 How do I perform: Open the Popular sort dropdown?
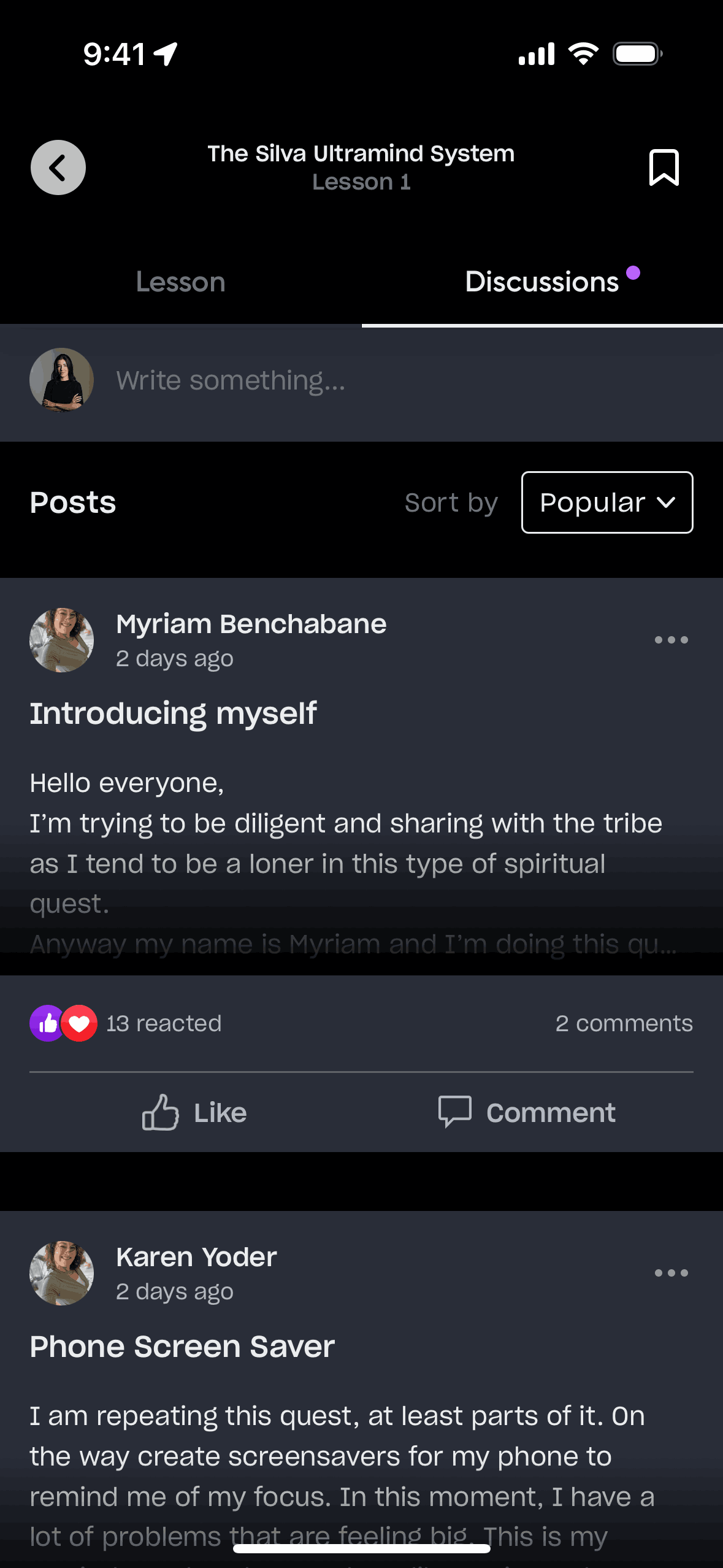tap(606, 502)
